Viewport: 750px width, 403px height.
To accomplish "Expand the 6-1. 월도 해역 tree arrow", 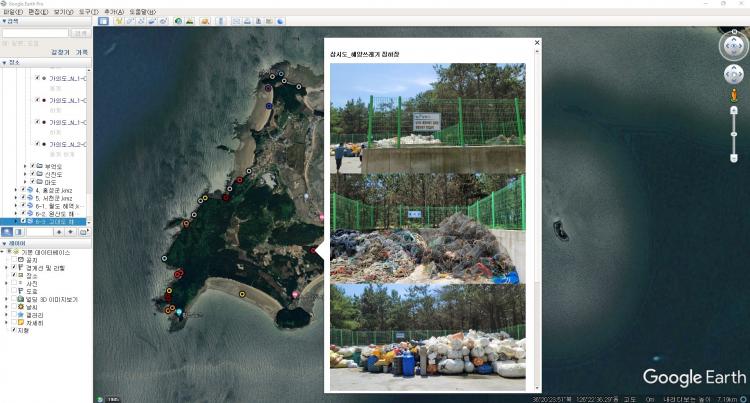I will [x=16, y=206].
